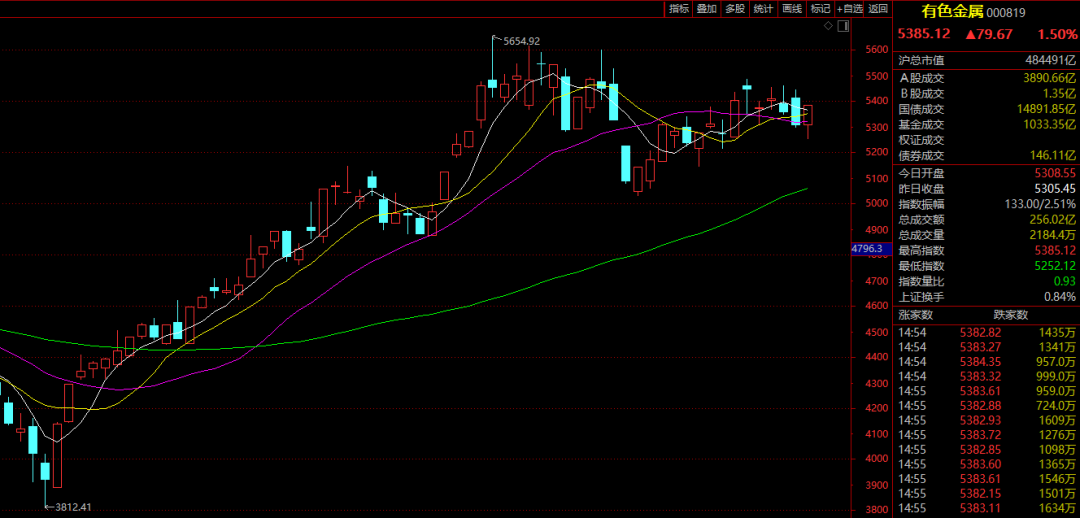Click 总成交额 value 256.02亿
The image size is (1080, 518).
[x=1050, y=220]
